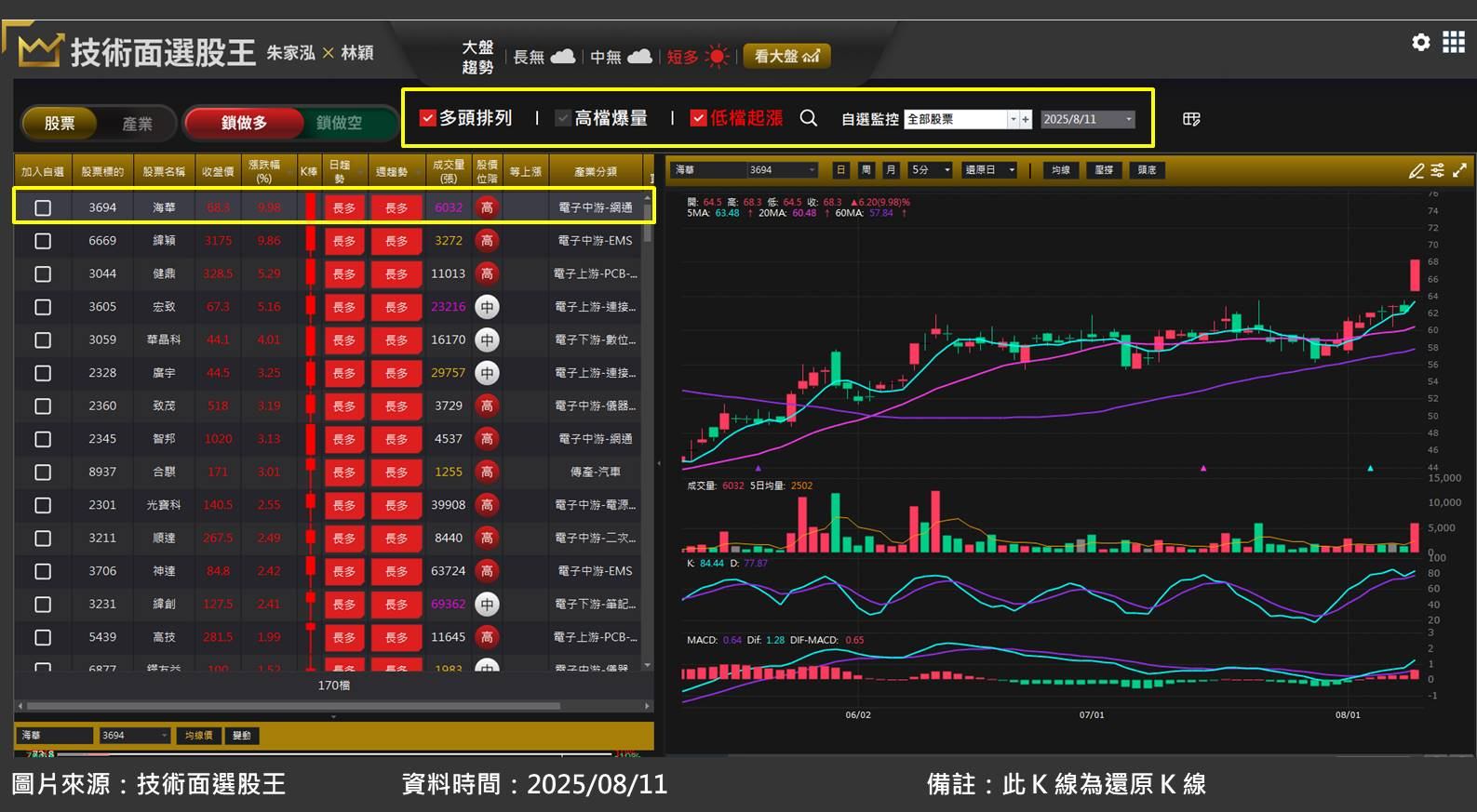The height and width of the screenshot is (812, 1477).
Task: Open chart indicator settings sliders icon
Action: click(1438, 170)
